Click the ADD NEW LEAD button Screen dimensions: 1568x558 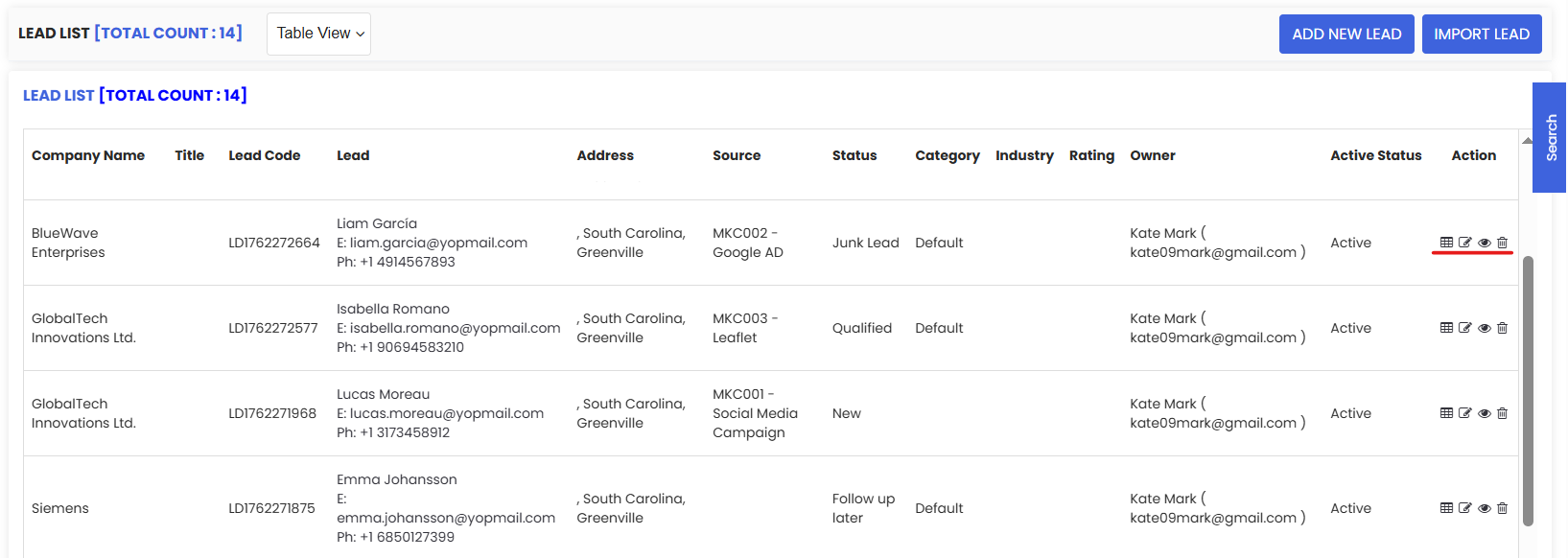(x=1346, y=35)
